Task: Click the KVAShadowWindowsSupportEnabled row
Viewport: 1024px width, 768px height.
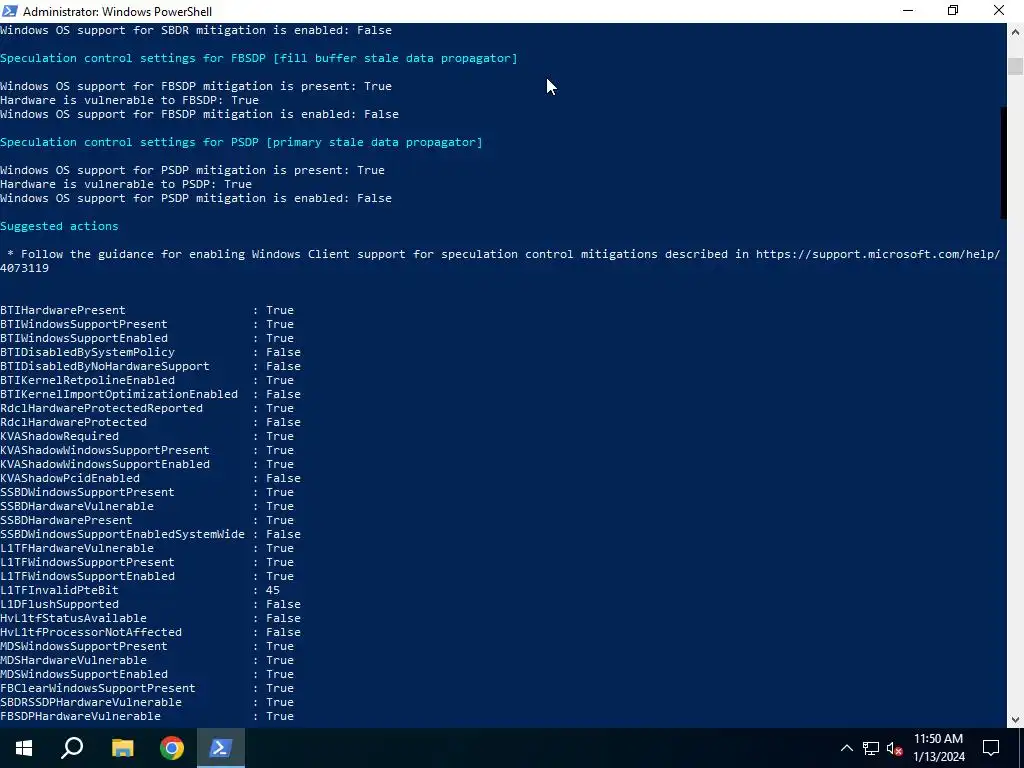Action: coord(147,464)
